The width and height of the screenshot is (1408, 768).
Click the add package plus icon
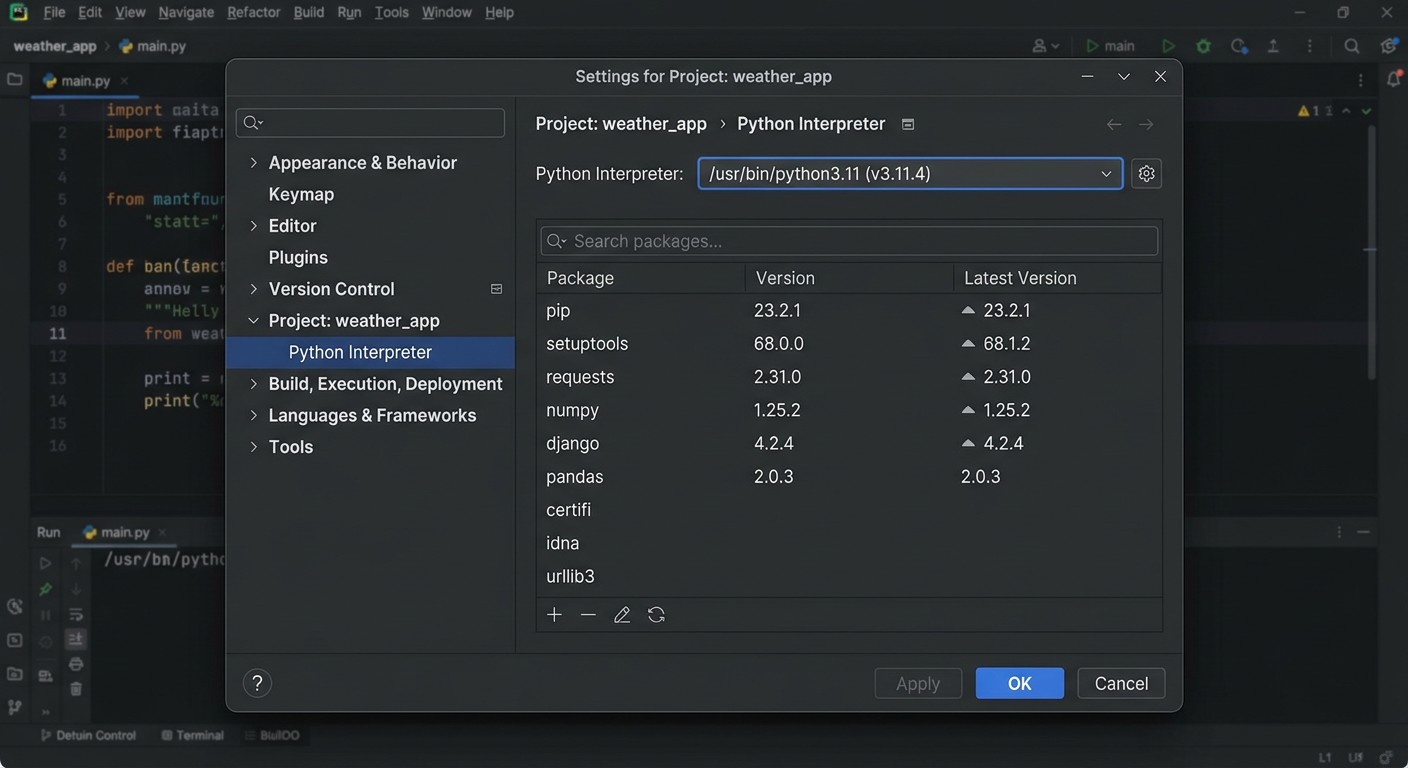[554, 615]
